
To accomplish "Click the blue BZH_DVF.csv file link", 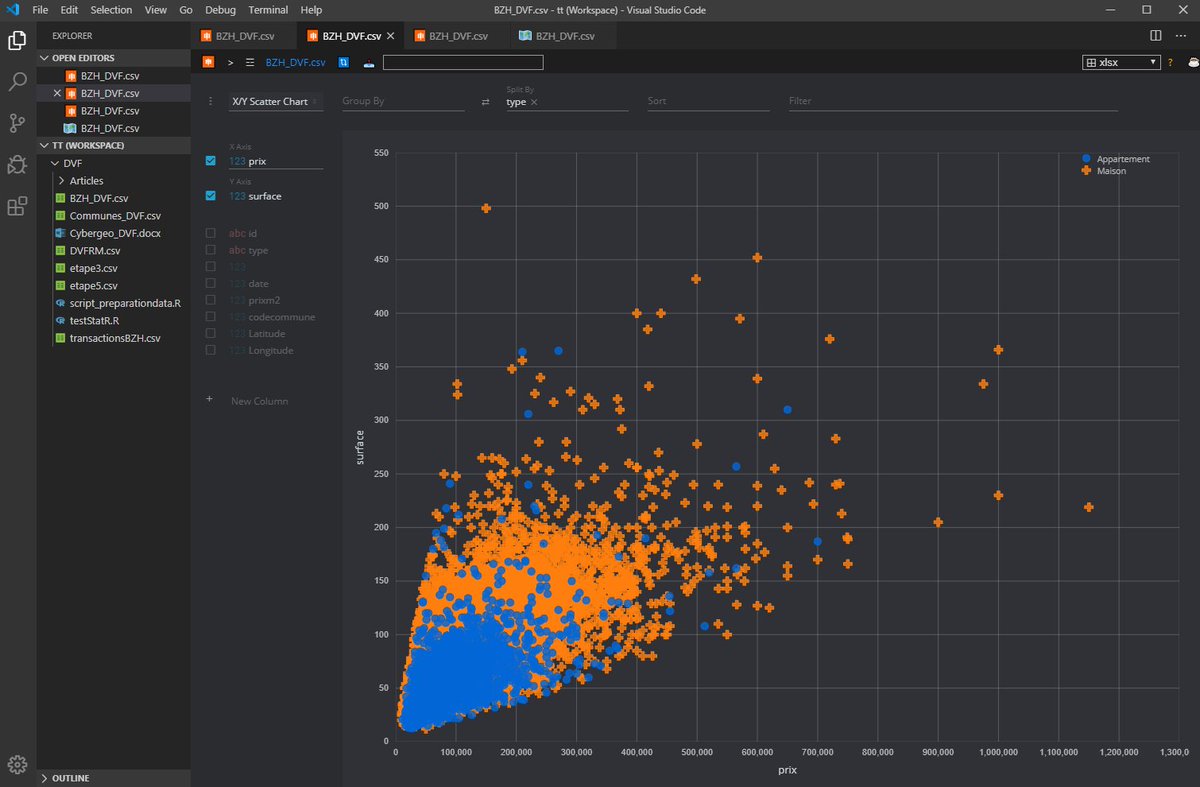I will [x=295, y=62].
